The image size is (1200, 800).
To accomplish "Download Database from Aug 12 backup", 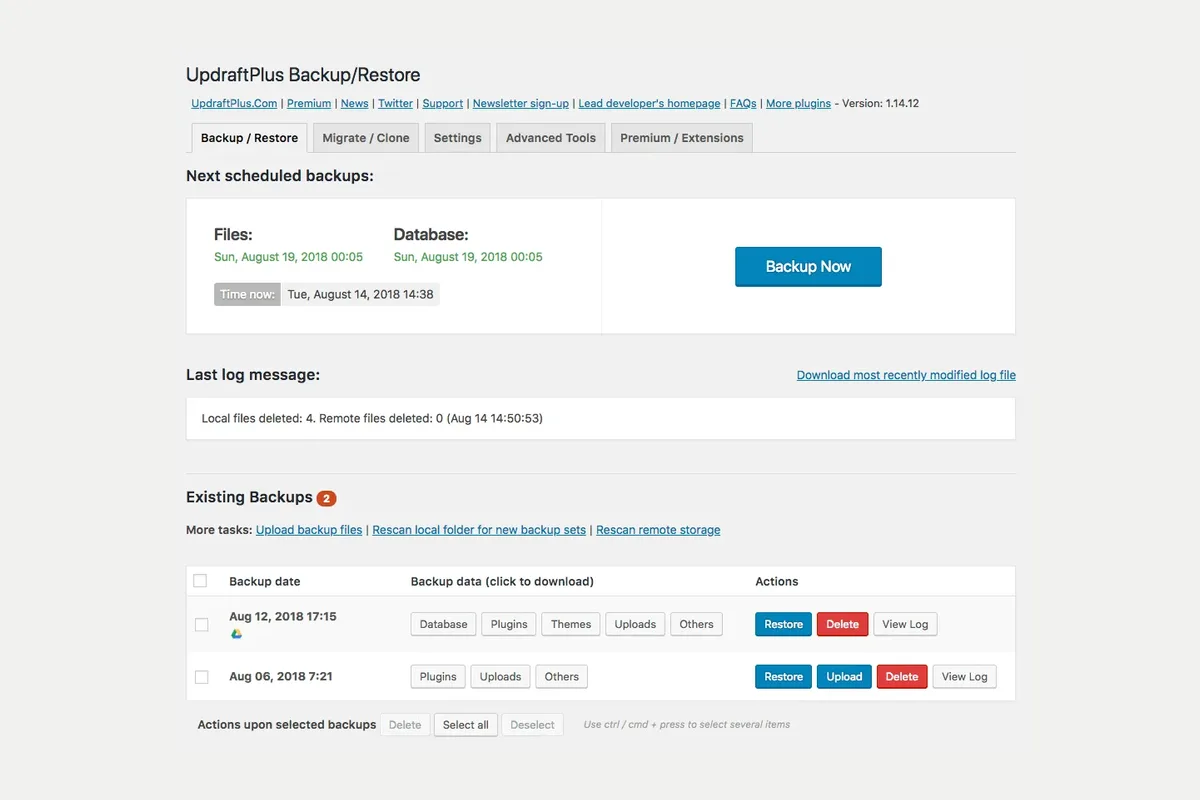I will [444, 624].
